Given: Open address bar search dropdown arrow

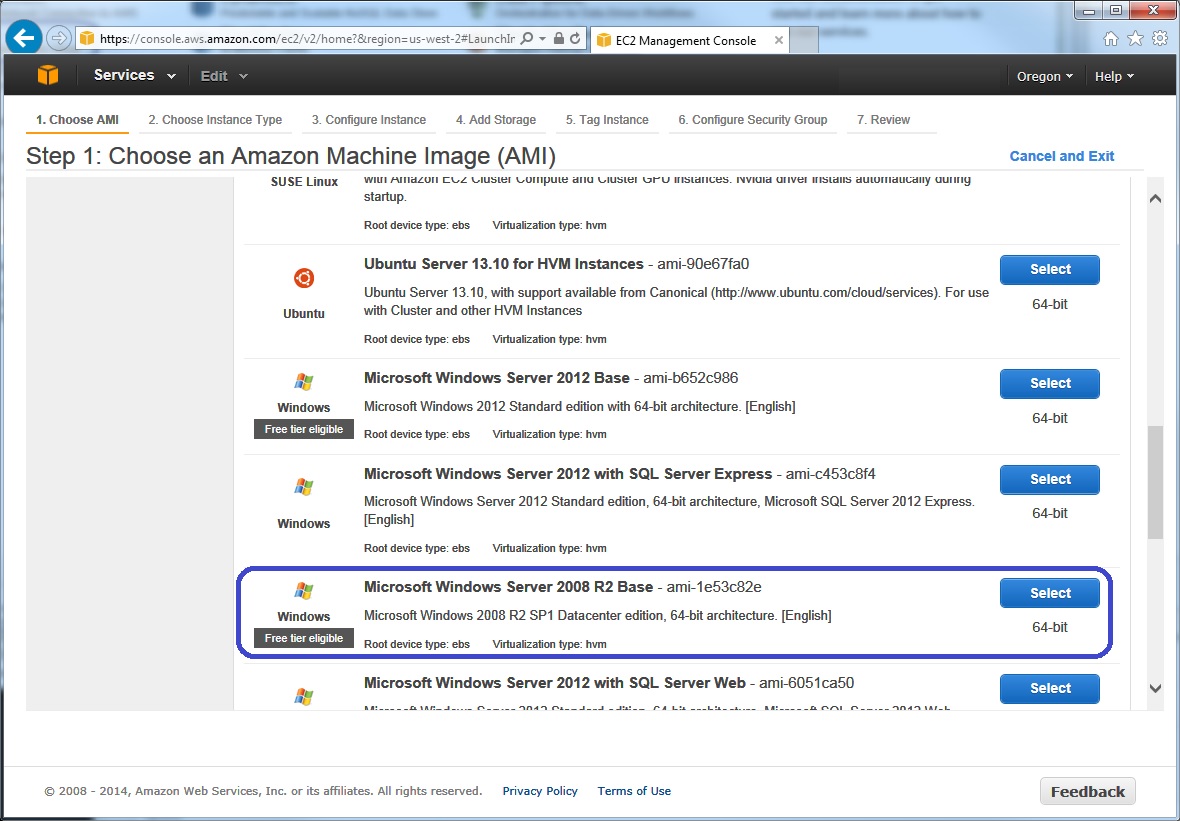Looking at the screenshot, I should coord(542,39).
